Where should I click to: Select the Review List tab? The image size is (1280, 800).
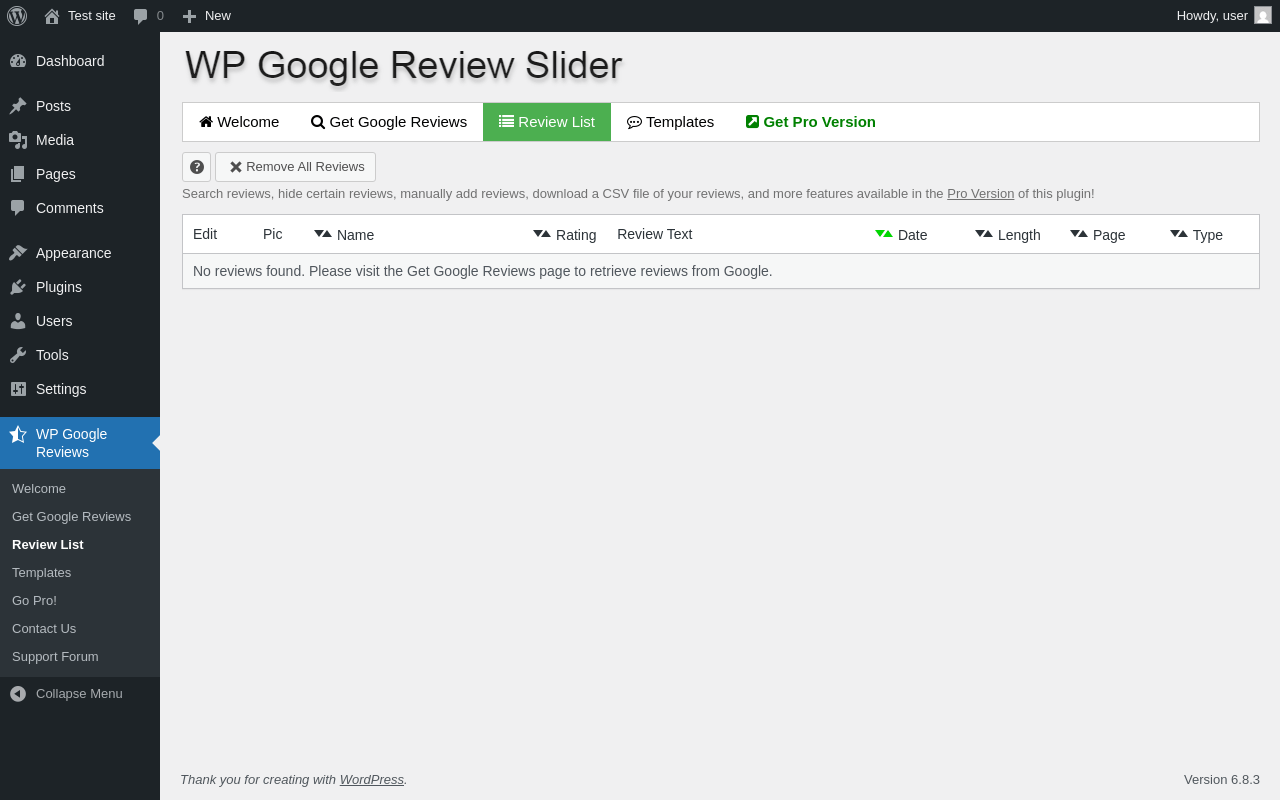tap(547, 122)
